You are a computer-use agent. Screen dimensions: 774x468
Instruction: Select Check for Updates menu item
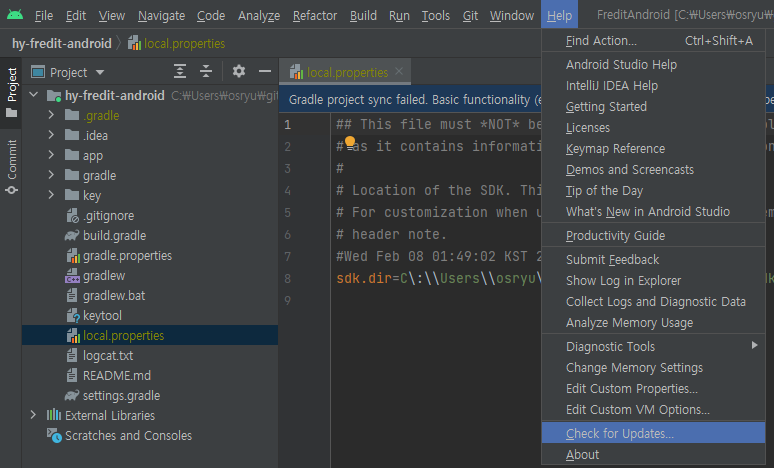click(x=653, y=433)
